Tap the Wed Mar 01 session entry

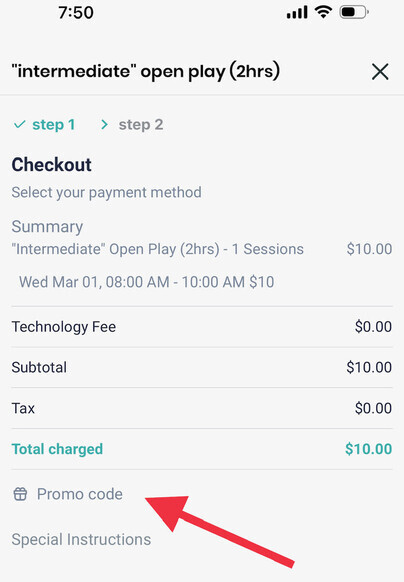pyautogui.click(x=147, y=282)
